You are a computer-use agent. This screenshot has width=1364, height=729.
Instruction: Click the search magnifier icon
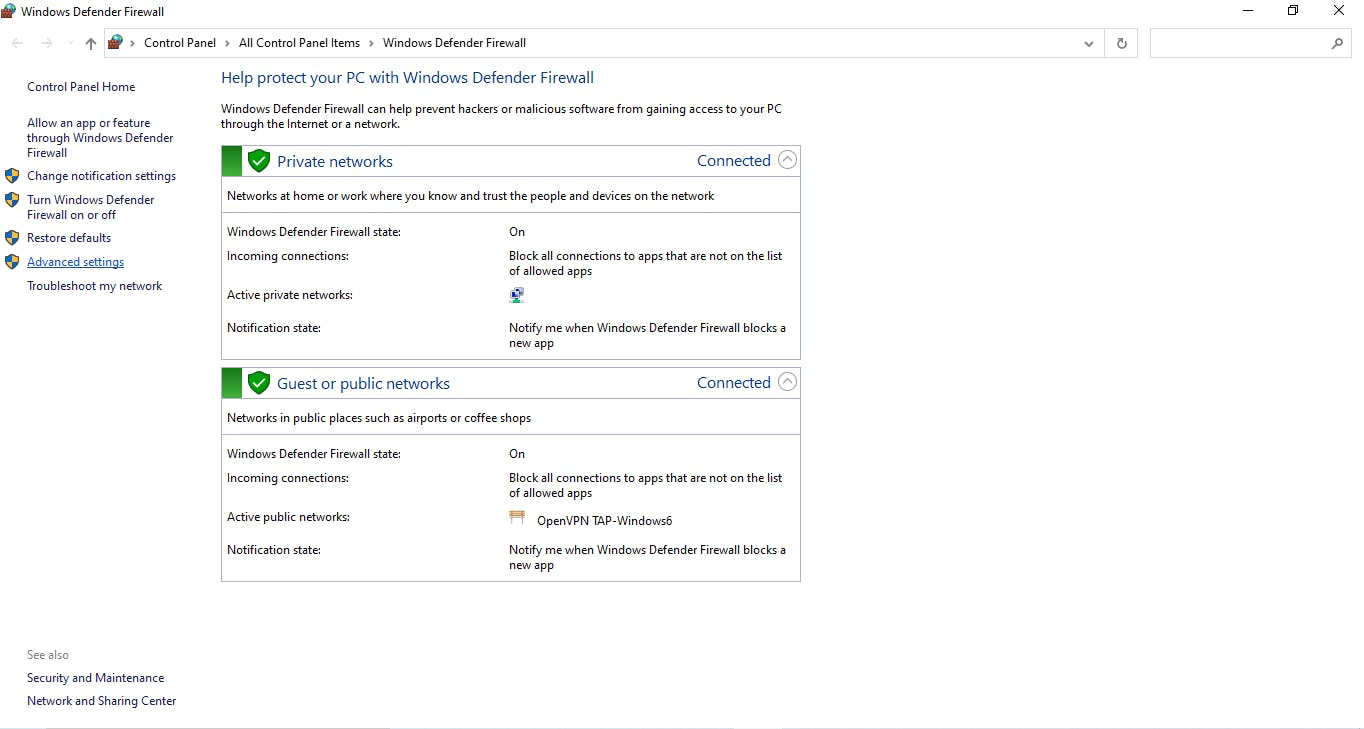1338,44
